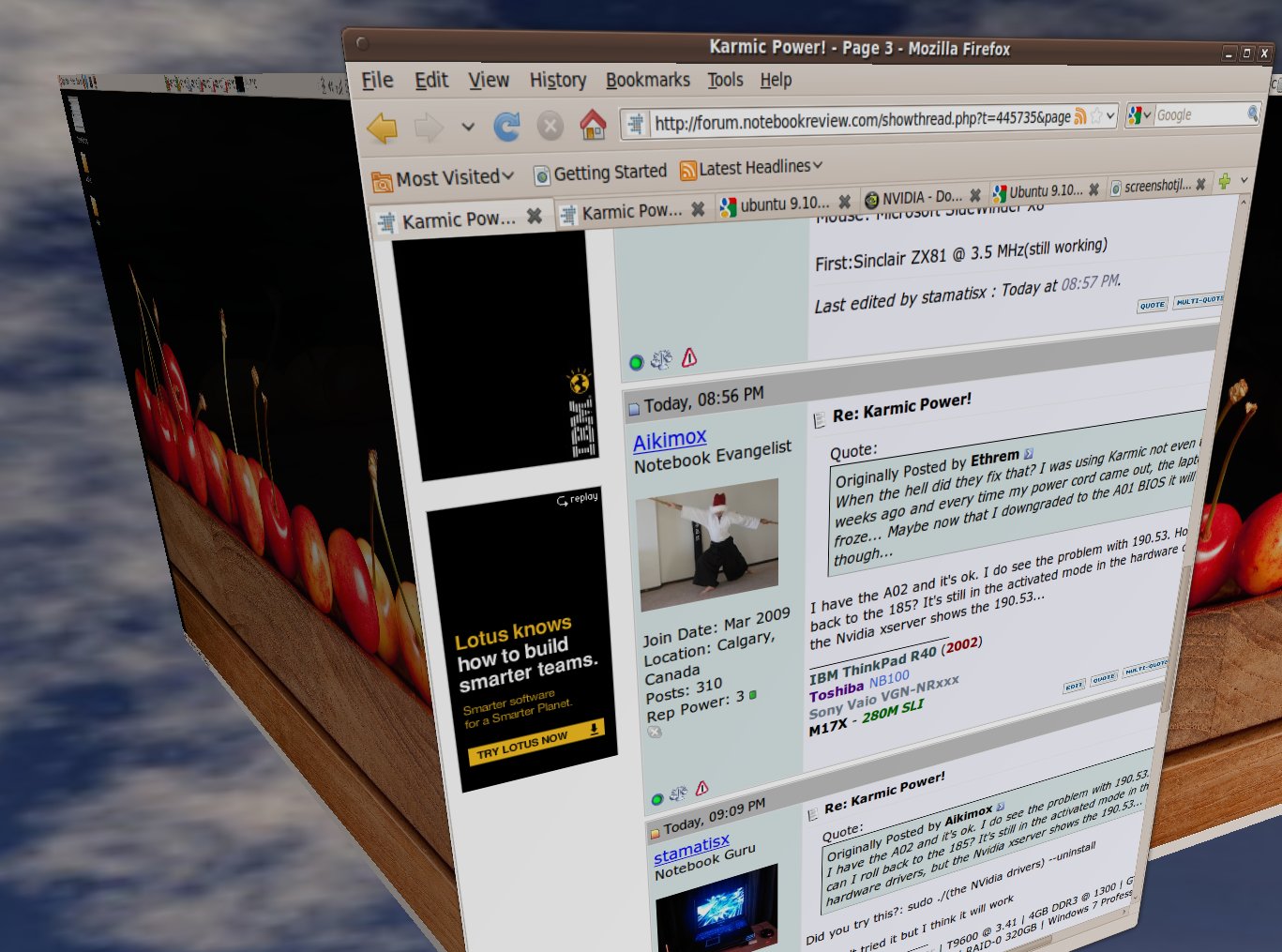The height and width of the screenshot is (952, 1282).
Task: Click the replay link on the Lotus ad
Action: pos(578,499)
